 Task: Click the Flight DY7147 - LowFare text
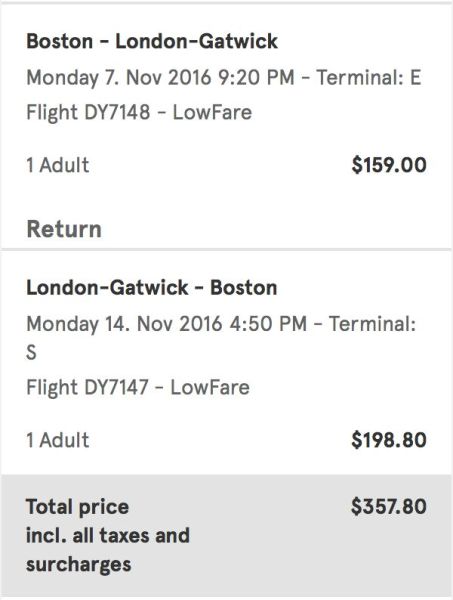point(138,387)
